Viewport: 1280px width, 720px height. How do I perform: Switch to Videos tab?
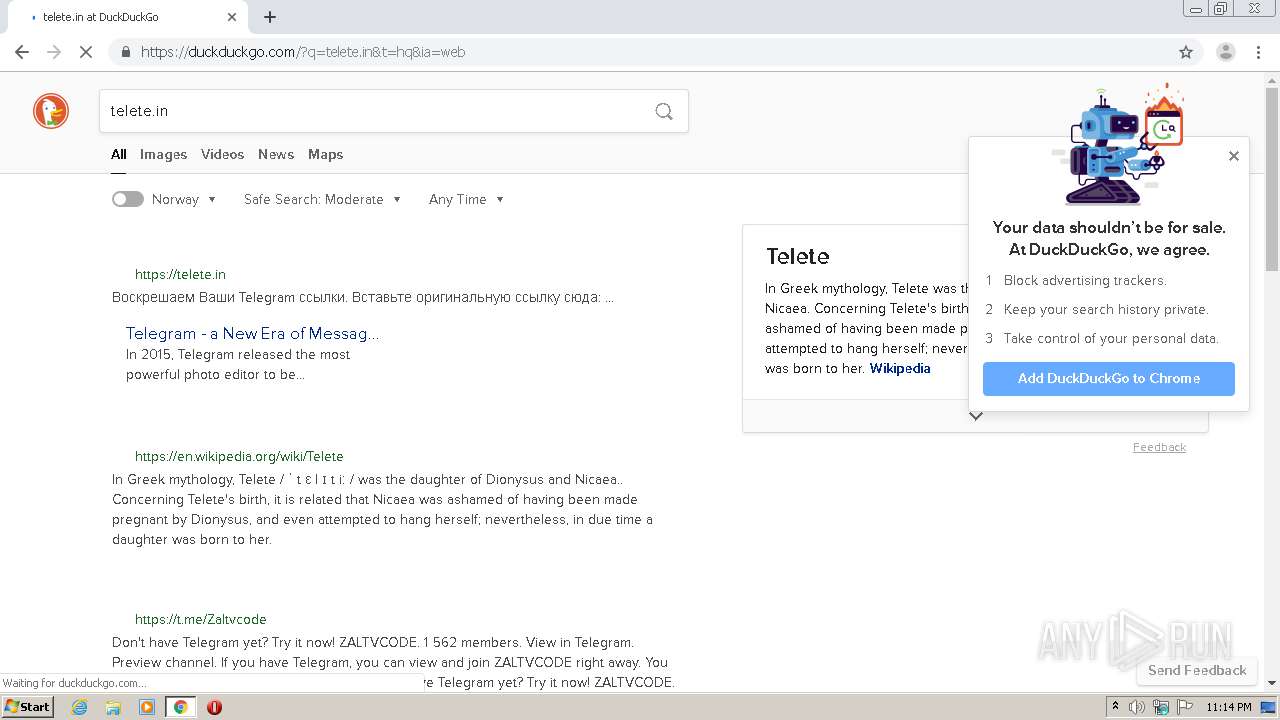tap(222, 154)
